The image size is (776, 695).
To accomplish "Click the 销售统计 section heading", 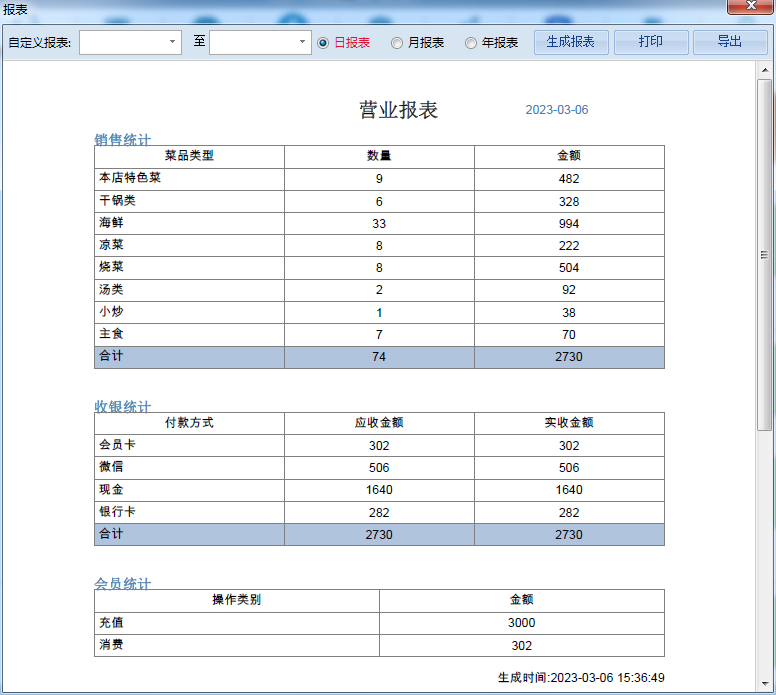I will point(123,140).
